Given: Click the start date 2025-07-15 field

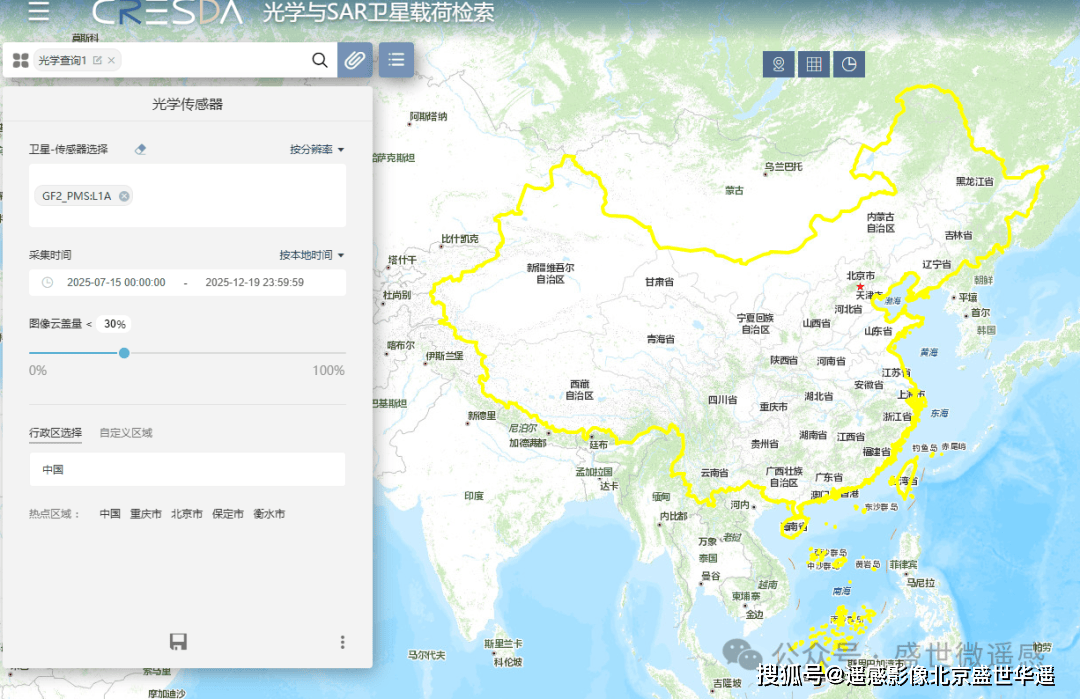Looking at the screenshot, I should [116, 283].
